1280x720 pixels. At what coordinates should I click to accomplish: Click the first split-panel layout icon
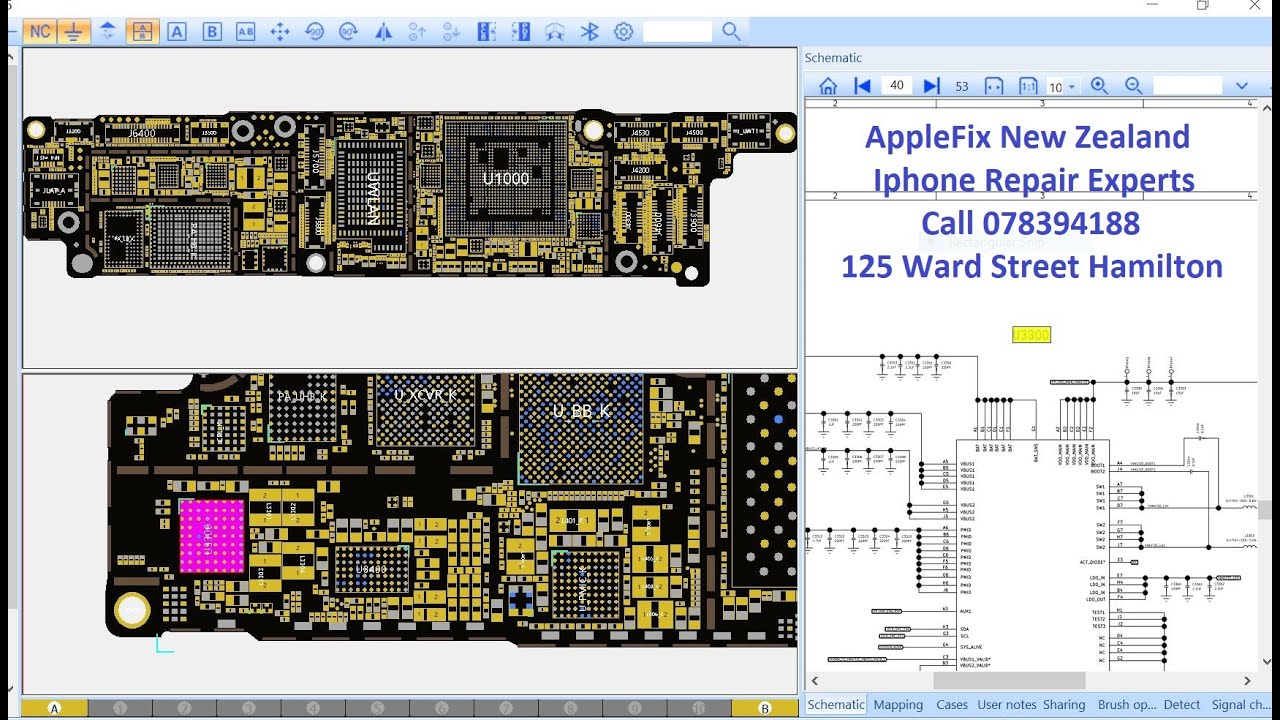(486, 31)
